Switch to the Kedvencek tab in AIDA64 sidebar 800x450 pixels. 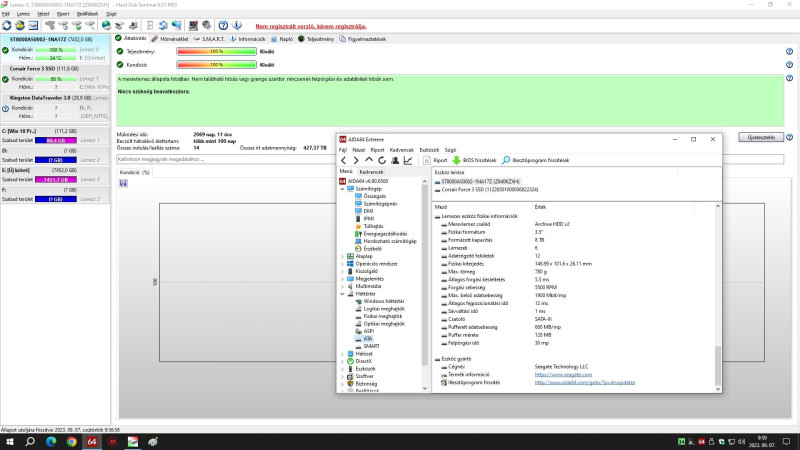tap(371, 172)
